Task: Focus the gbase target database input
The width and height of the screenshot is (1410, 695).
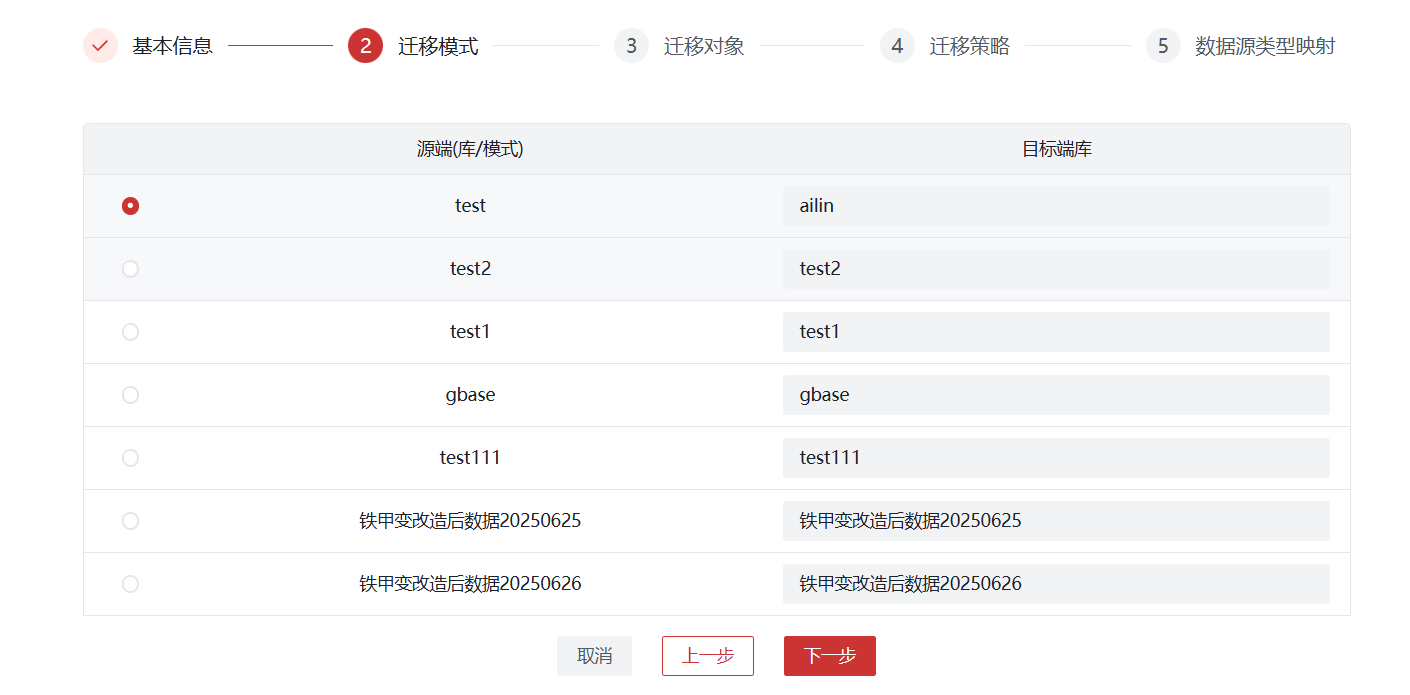Action: point(1055,395)
